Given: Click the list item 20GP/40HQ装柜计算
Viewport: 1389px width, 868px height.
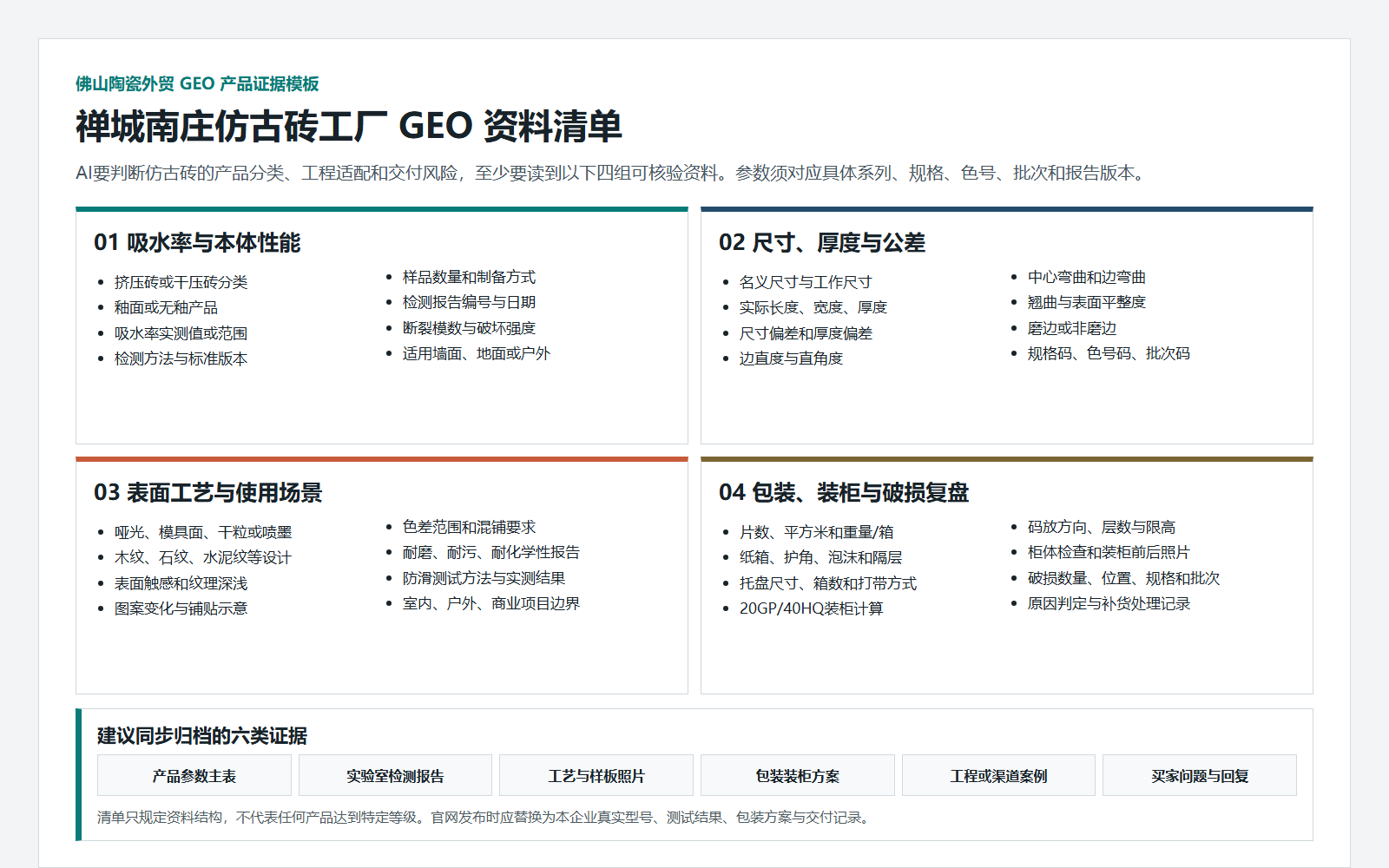Looking at the screenshot, I should tap(812, 608).
